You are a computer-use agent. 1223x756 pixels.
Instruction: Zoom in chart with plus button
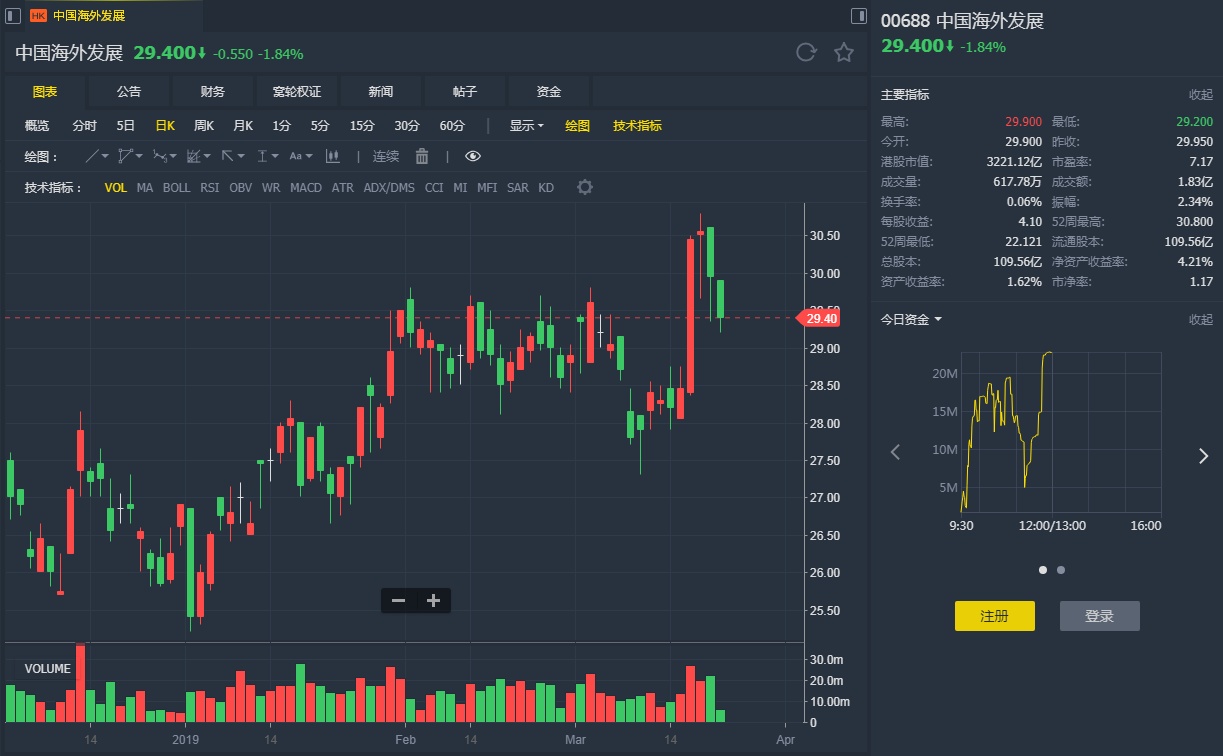(433, 600)
